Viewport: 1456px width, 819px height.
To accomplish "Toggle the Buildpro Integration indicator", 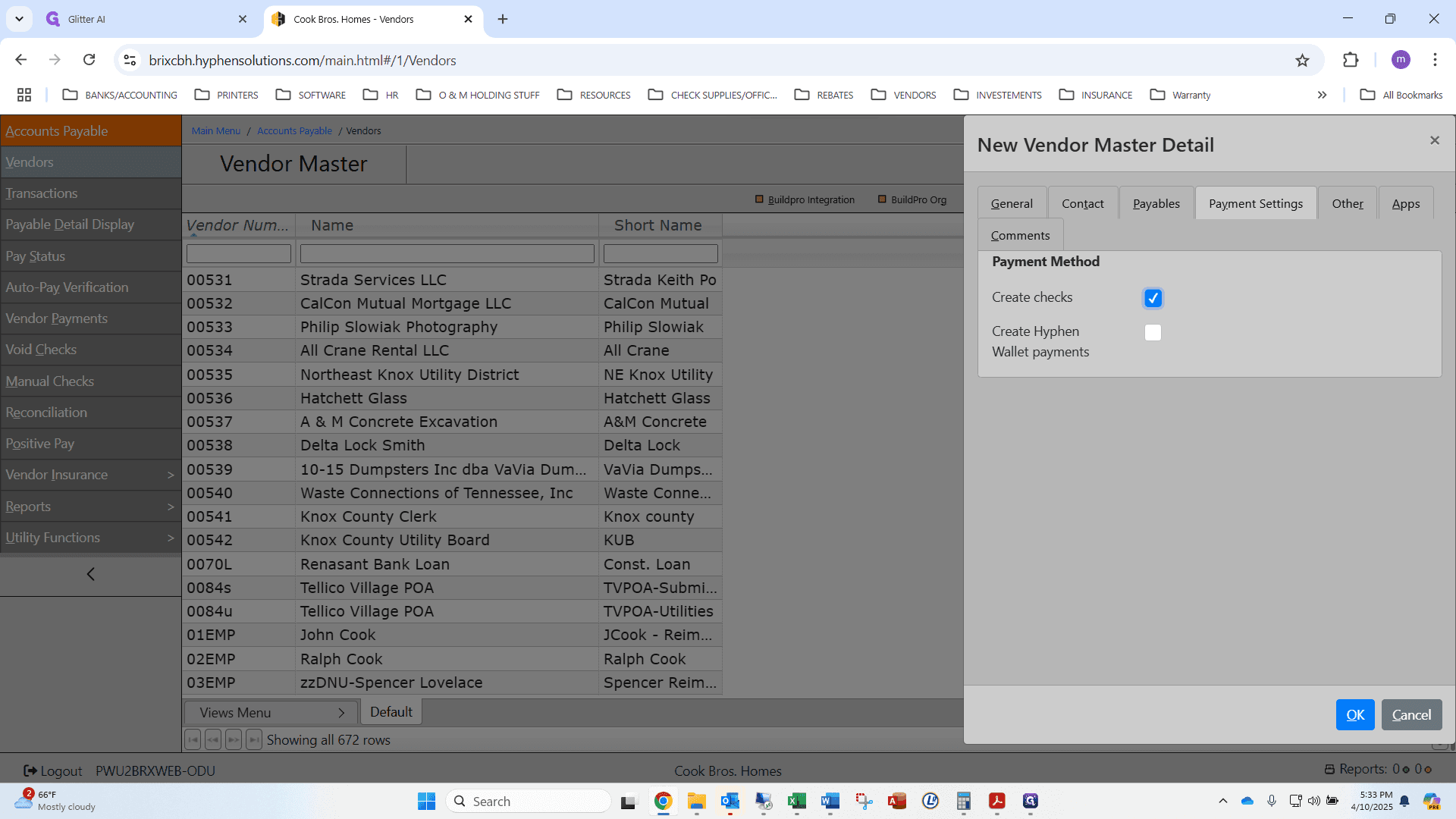I will click(759, 199).
